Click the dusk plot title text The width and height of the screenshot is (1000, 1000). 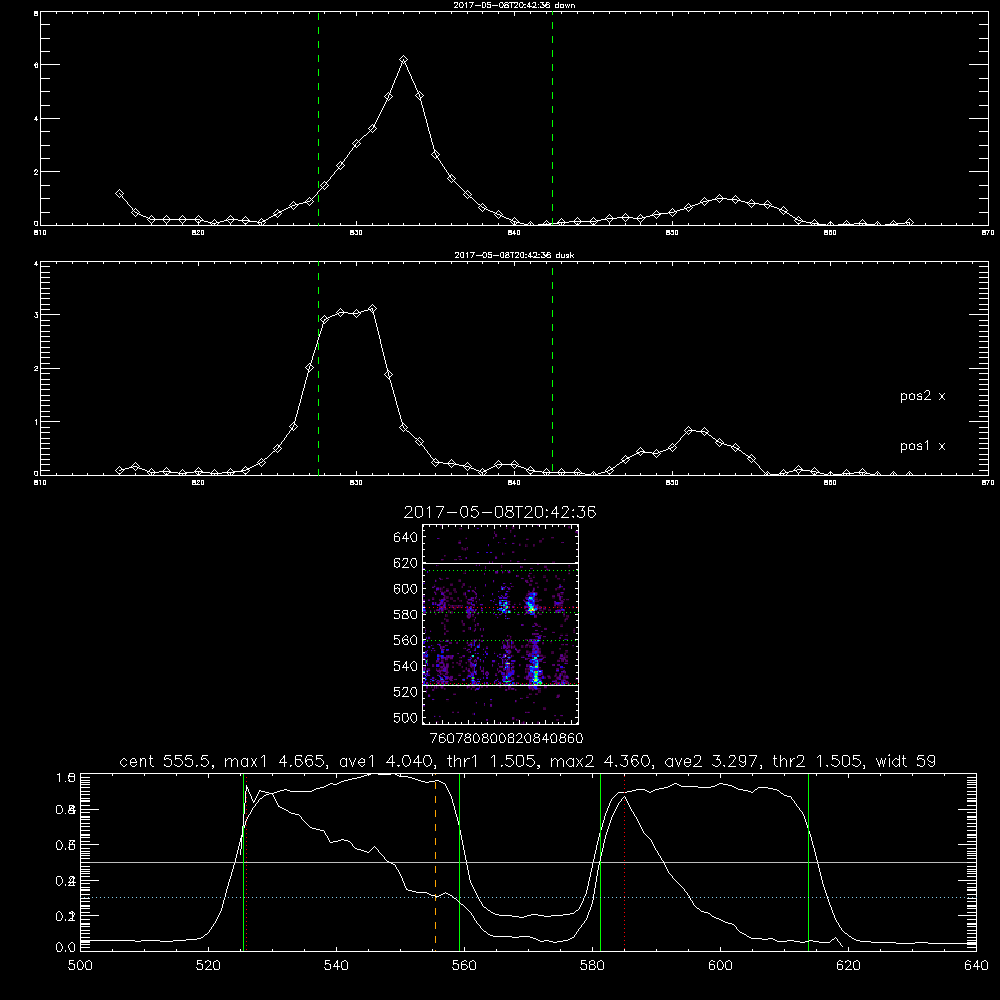pyautogui.click(x=515, y=255)
